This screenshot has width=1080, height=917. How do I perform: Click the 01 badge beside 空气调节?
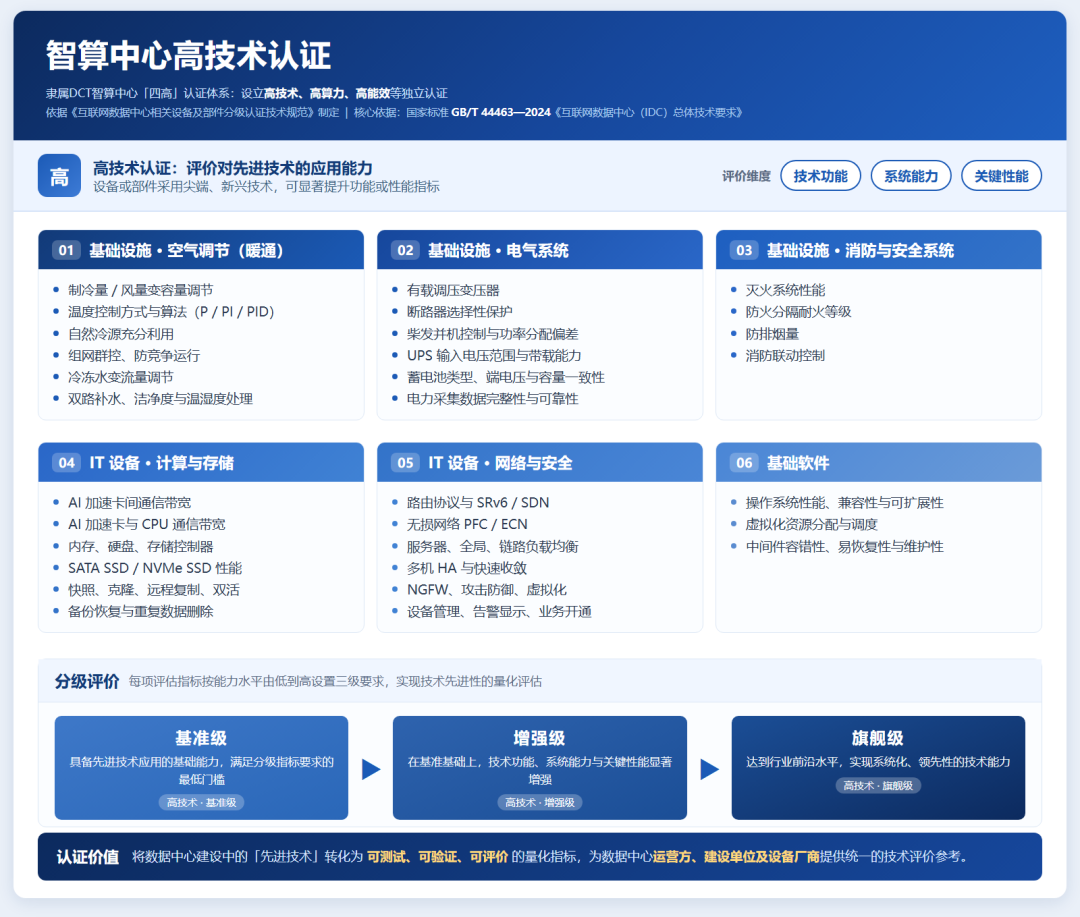pos(66,250)
